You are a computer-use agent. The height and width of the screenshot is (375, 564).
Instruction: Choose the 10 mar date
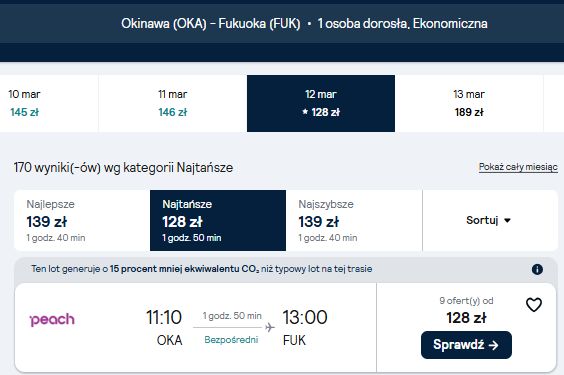tap(49, 103)
